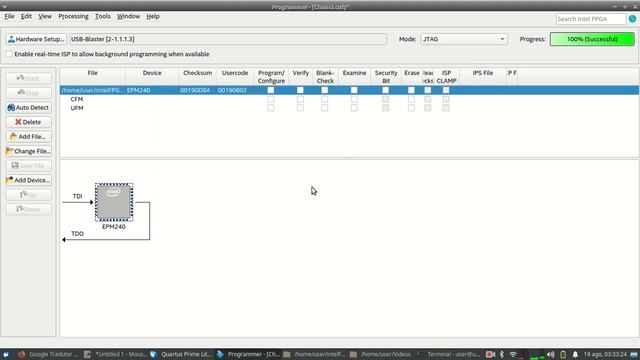The height and width of the screenshot is (360, 640).
Task: Check Program/Configure for the EPM240 file row
Action: tap(271, 90)
